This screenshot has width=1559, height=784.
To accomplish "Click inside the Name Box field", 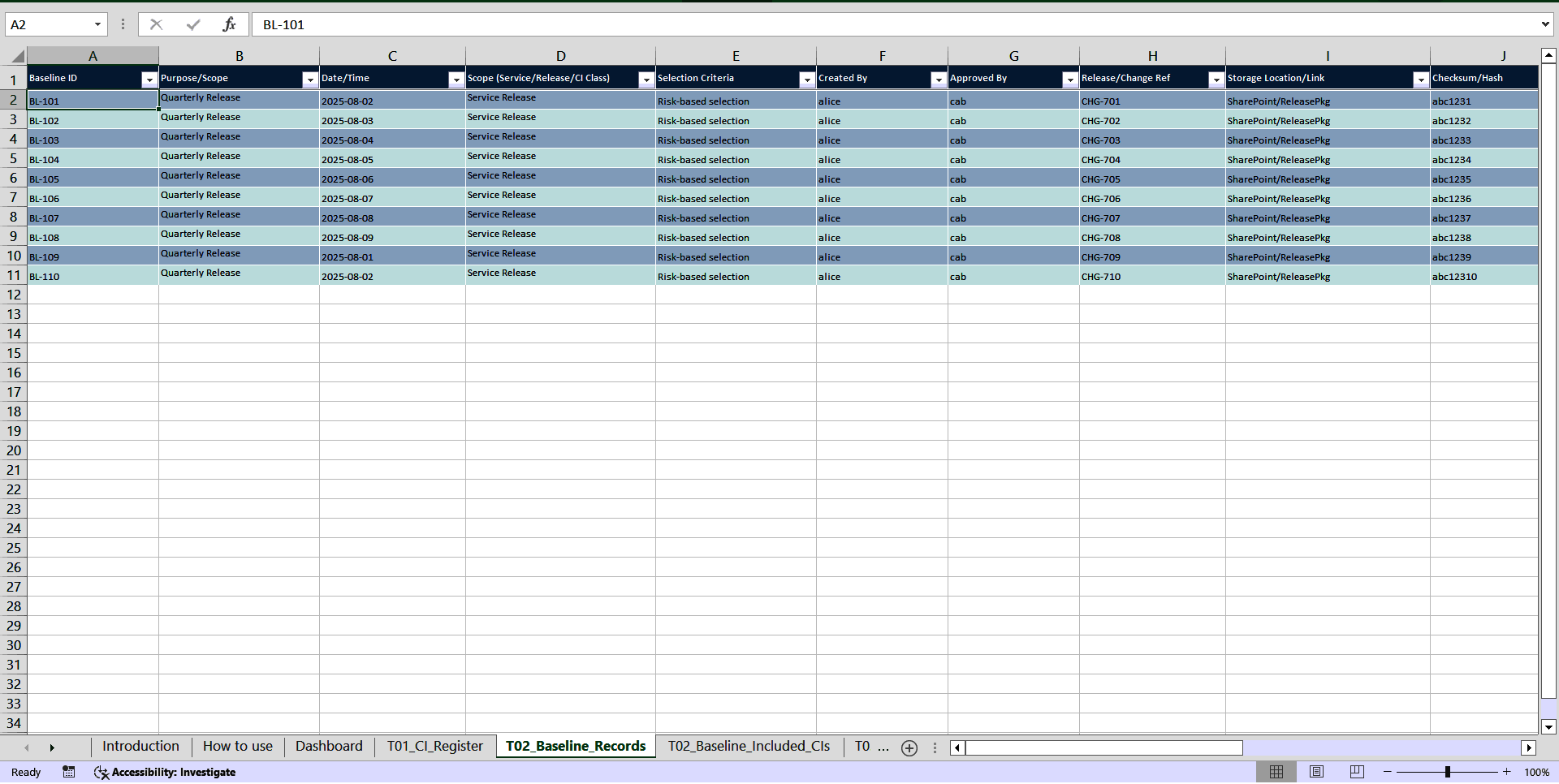I will point(49,24).
